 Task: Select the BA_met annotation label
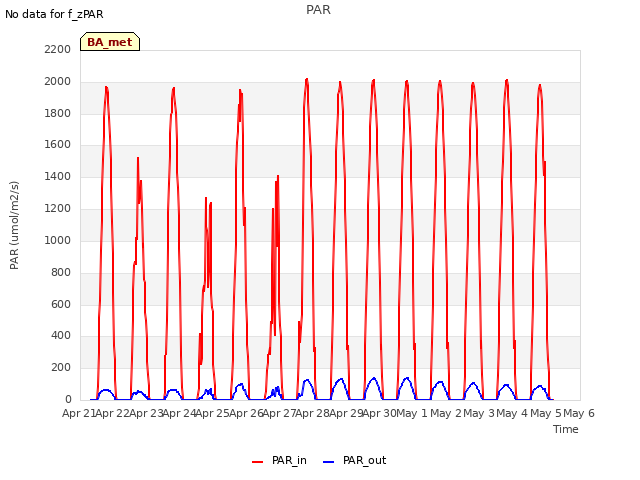tap(110, 42)
